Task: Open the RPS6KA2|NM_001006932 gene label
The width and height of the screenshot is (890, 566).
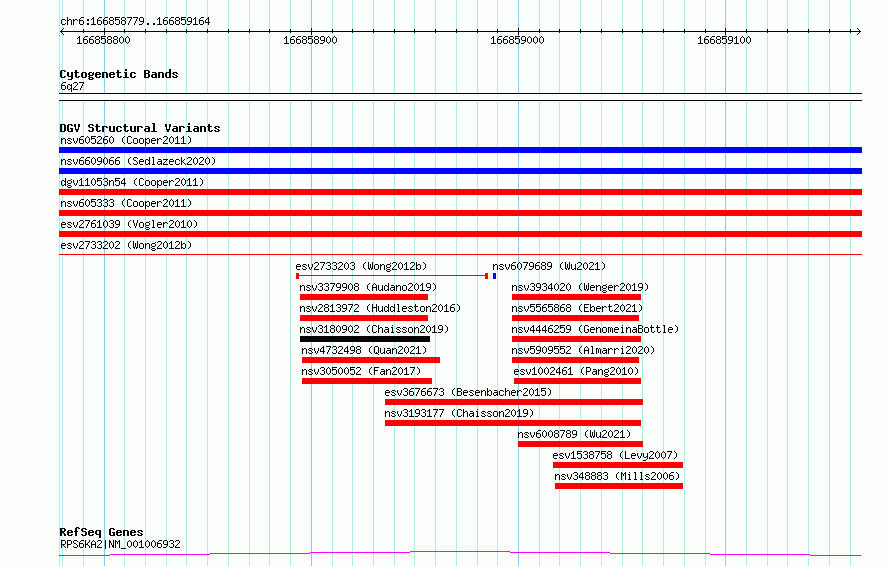Action: tap(120, 544)
